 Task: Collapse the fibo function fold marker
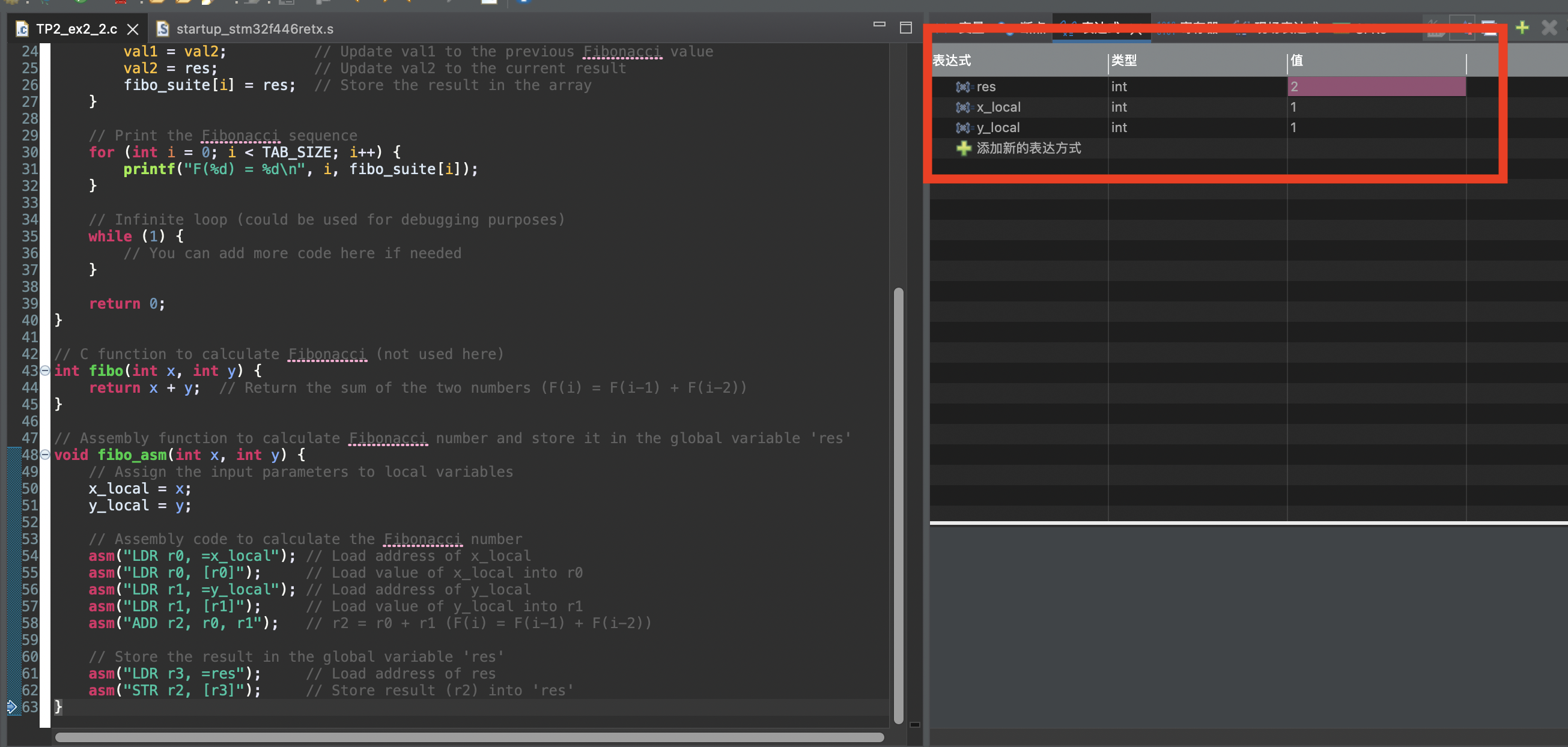[45, 370]
